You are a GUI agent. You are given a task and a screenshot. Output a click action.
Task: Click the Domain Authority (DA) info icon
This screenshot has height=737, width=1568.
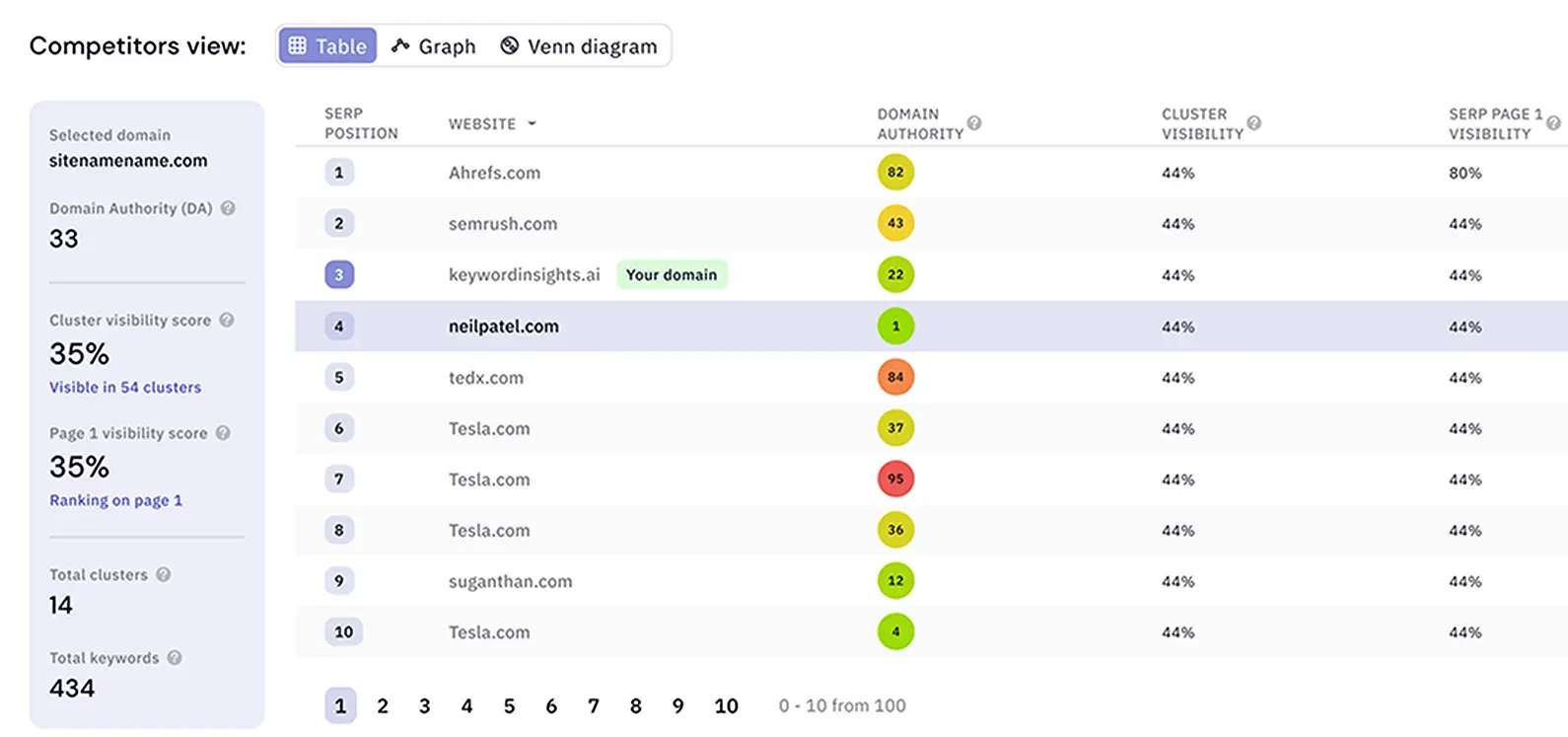coord(226,208)
